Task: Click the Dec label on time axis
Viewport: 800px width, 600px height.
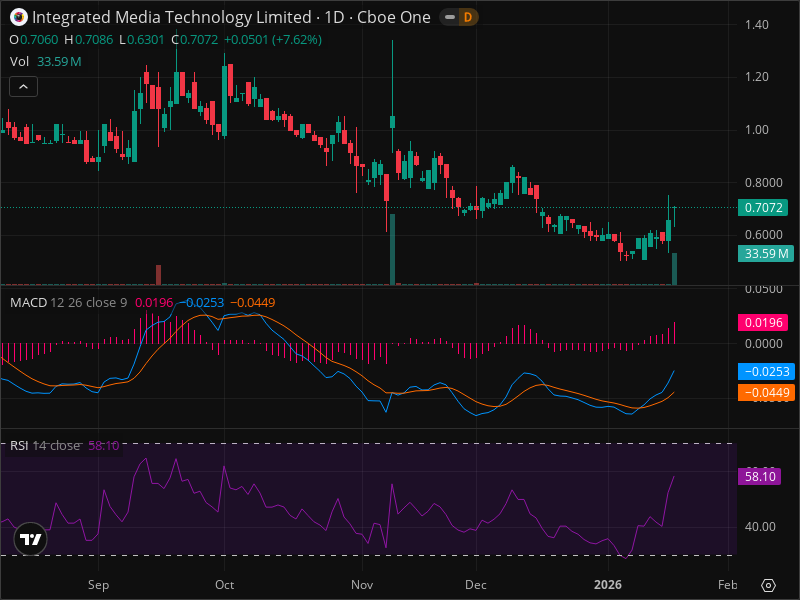Action: pyautogui.click(x=476, y=585)
